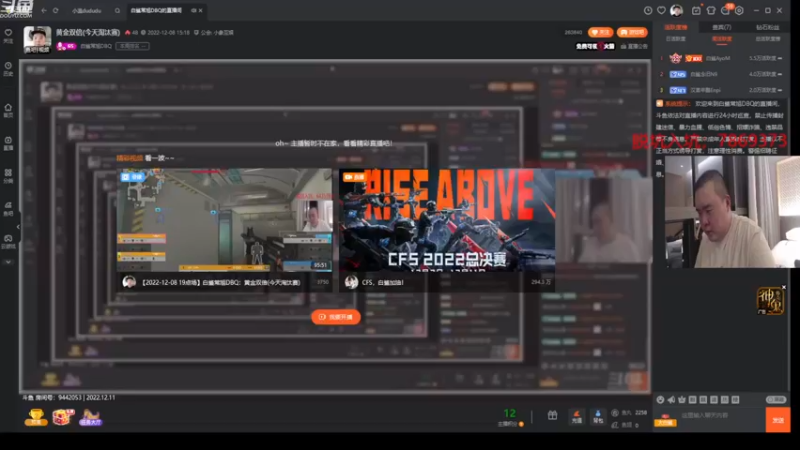Viewport: 800px width, 450px height.
Task: Open the weekly ranking dropdown badge
Action: point(132,46)
